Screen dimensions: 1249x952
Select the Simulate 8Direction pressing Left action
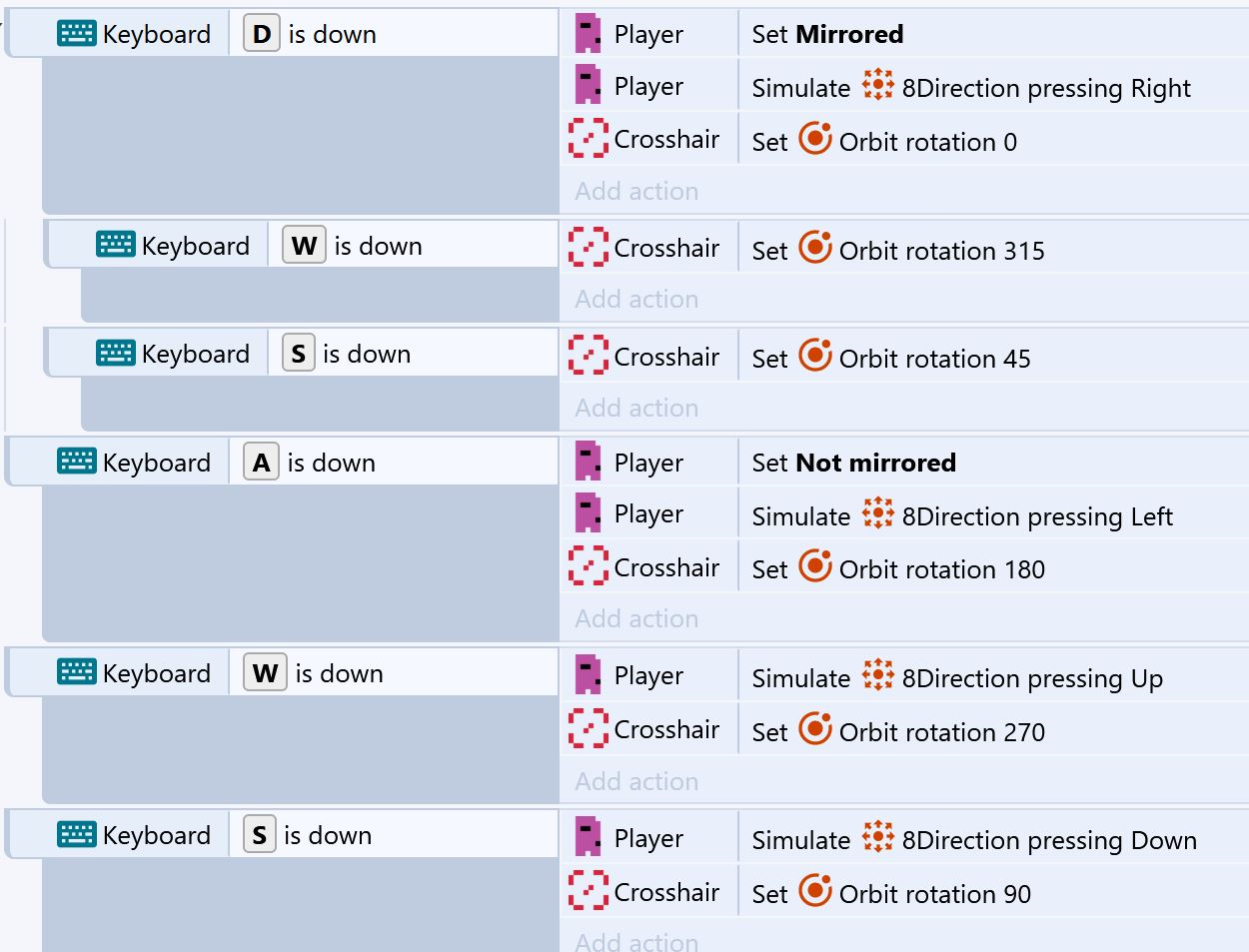click(x=962, y=515)
